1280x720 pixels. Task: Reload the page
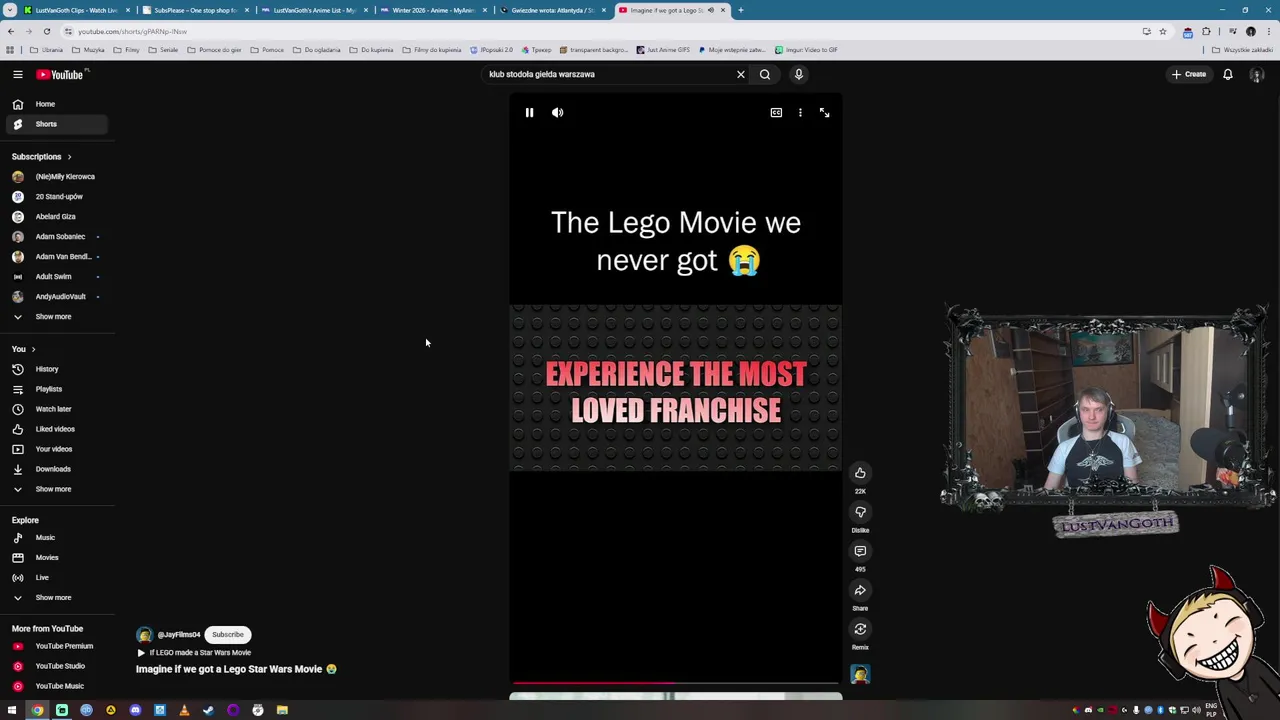coord(46,31)
